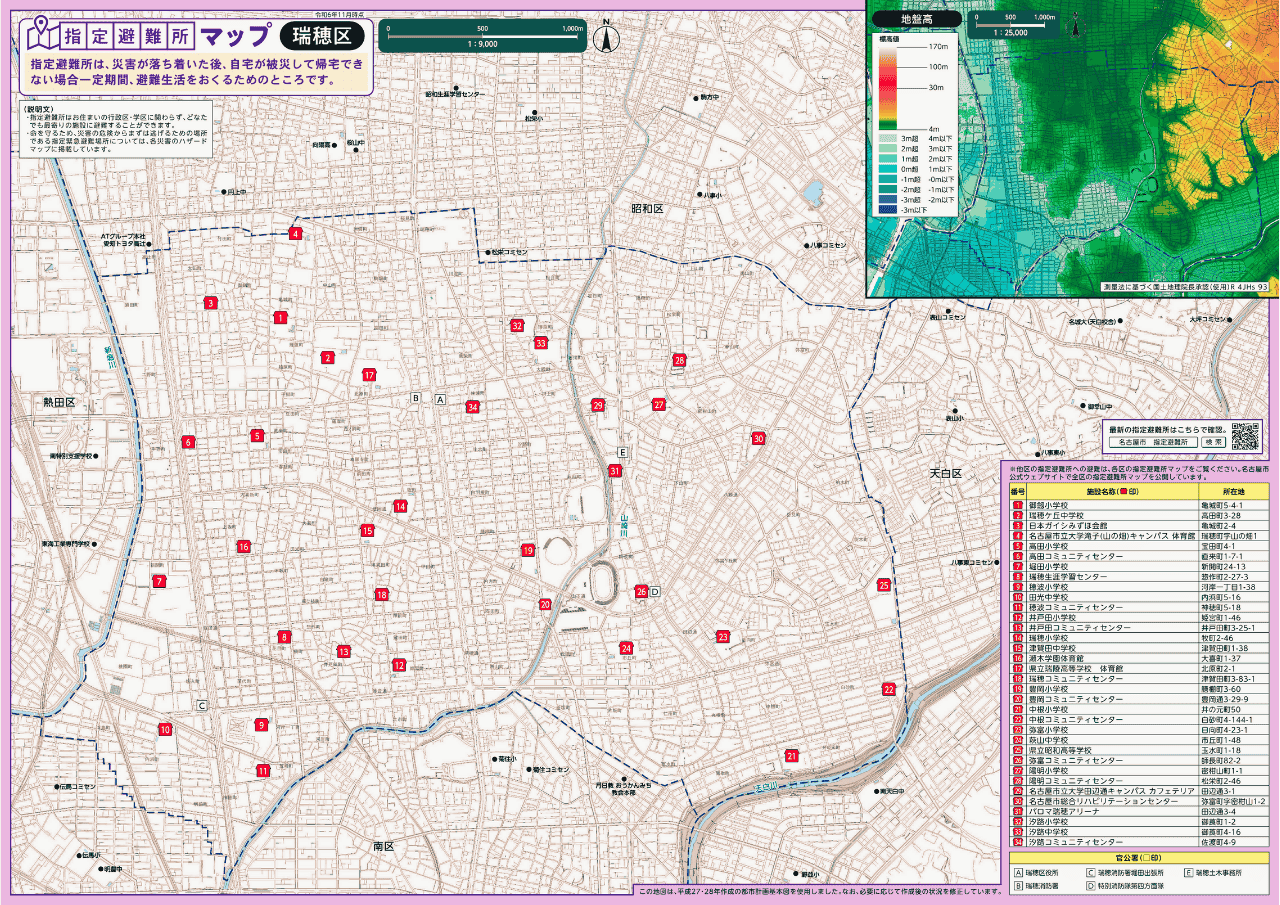
Task: Click the QR code for latest shelters
Action: tap(1246, 436)
